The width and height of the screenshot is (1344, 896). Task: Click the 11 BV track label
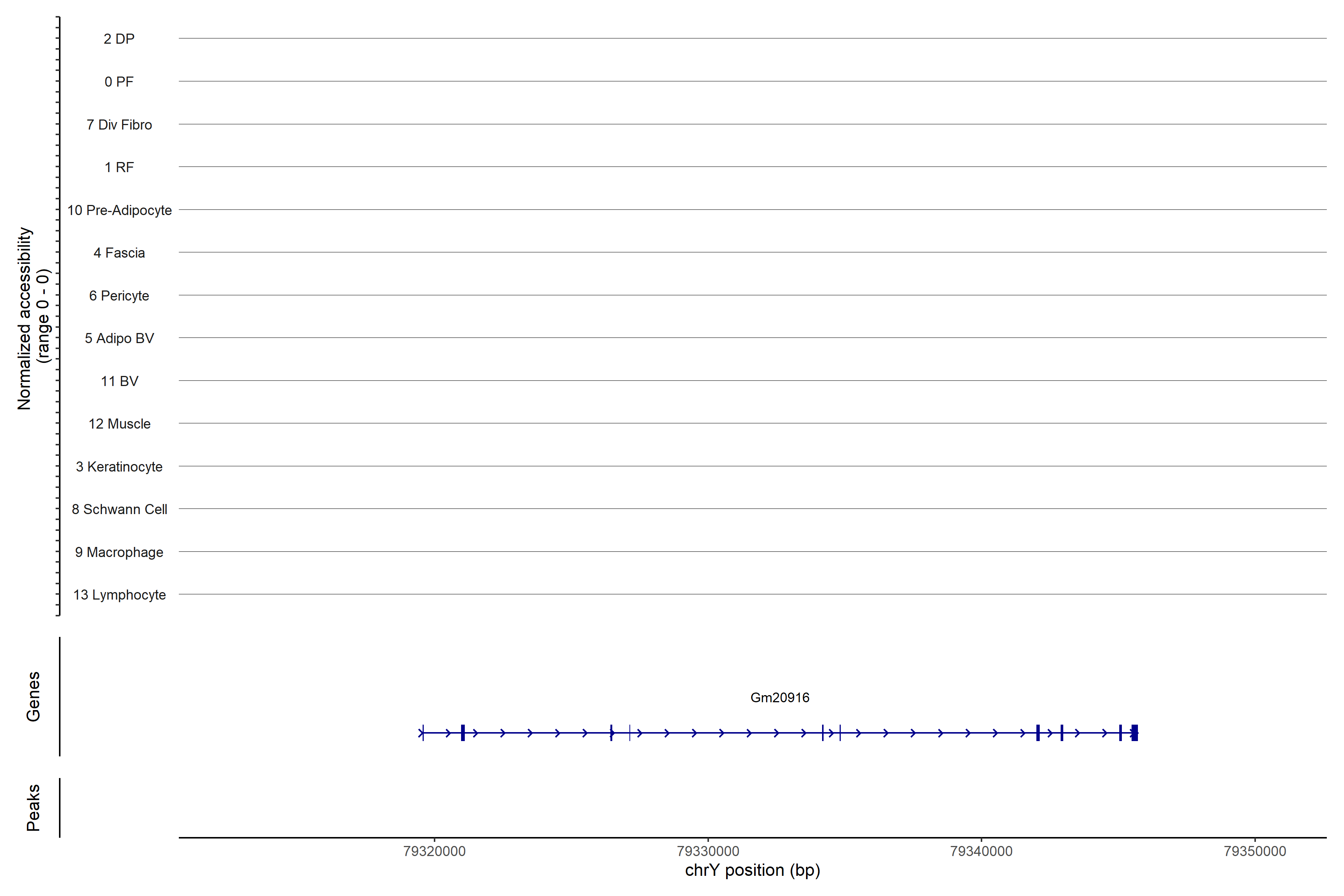119,381
